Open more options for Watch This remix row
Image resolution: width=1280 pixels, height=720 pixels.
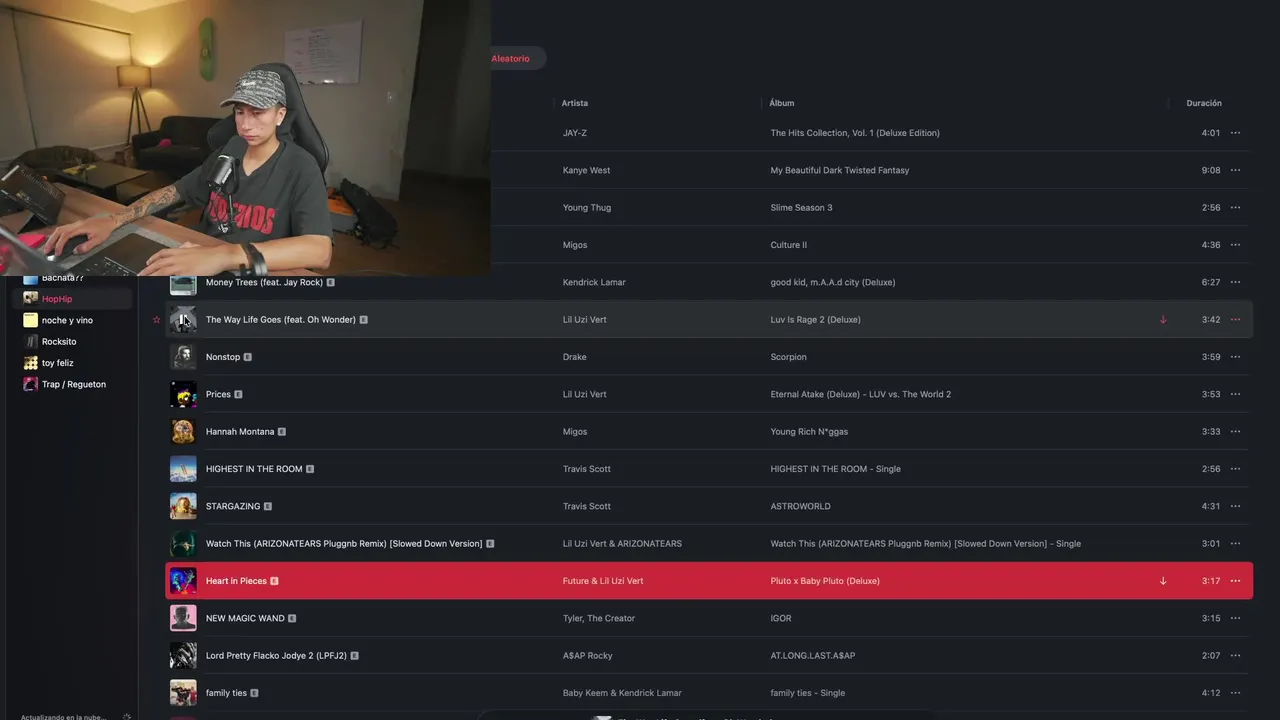coord(1235,544)
